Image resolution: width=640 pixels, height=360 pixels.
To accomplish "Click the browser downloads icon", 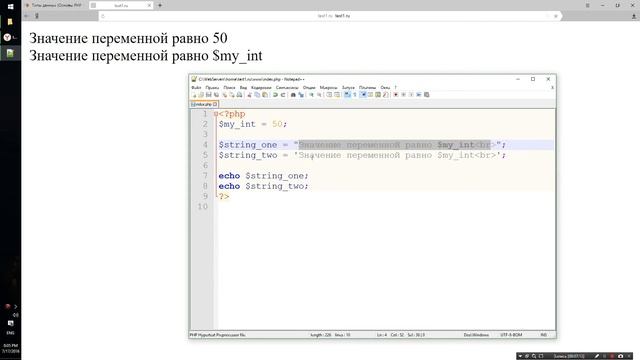I will pyautogui.click(x=634, y=16).
